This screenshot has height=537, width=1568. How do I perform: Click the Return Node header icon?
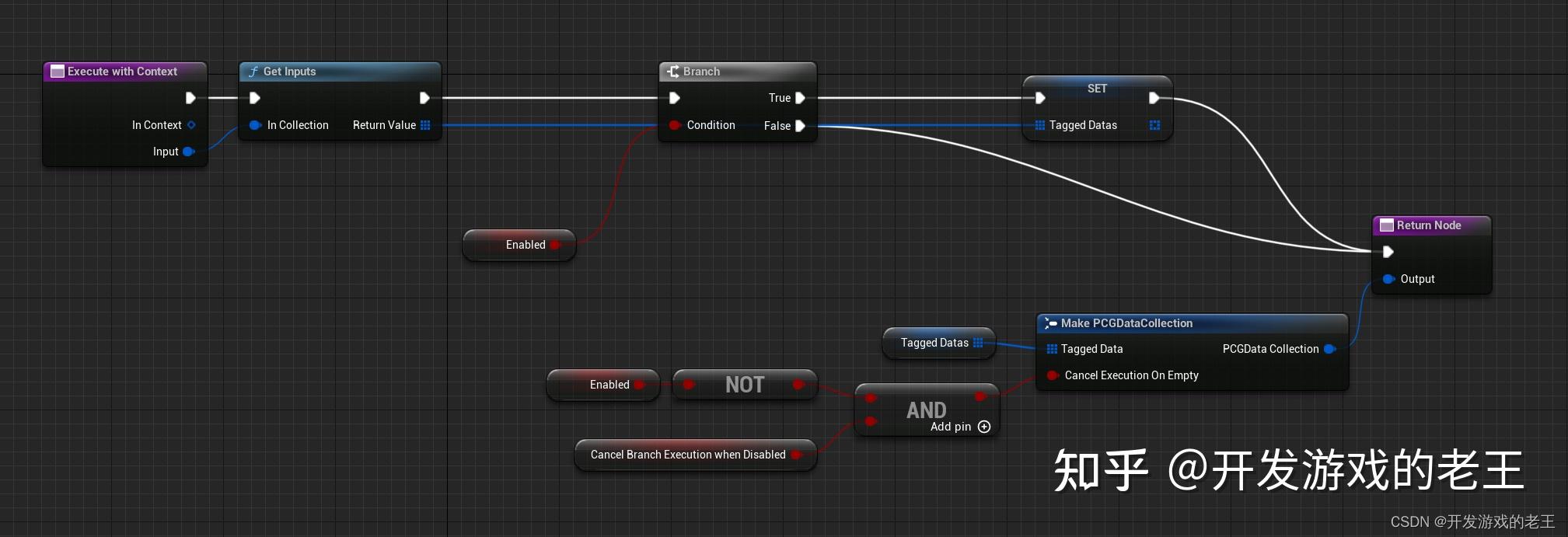(x=1386, y=225)
